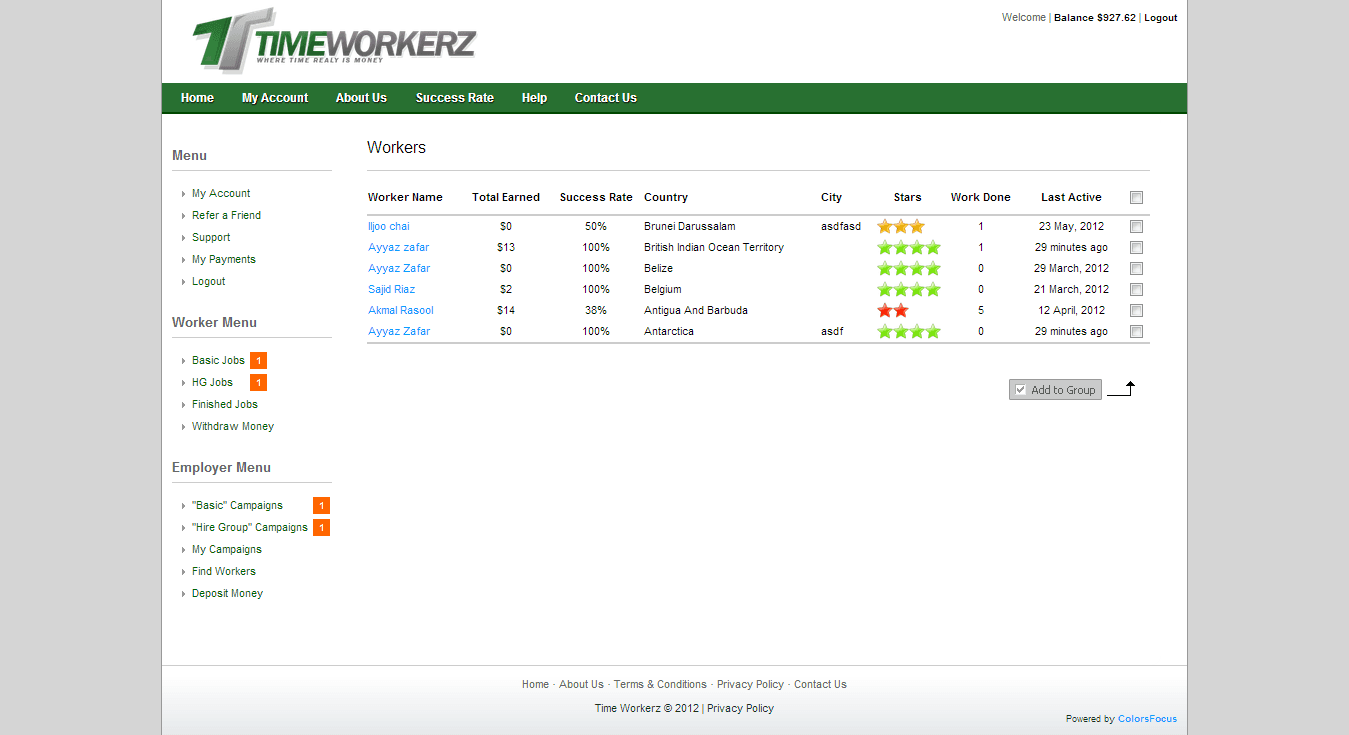Image resolution: width=1349 pixels, height=735 pixels.
Task: Click the badge beside "Hire Group" Campaigns
Action: point(321,528)
